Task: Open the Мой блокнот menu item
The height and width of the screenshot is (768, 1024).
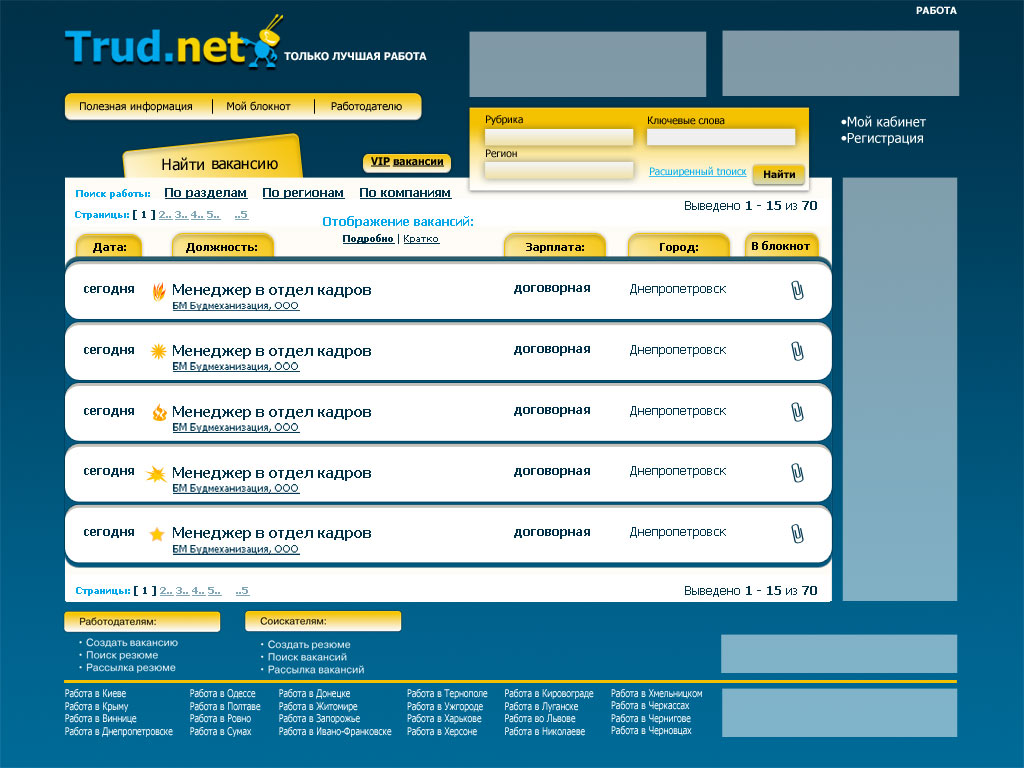Action: (258, 106)
